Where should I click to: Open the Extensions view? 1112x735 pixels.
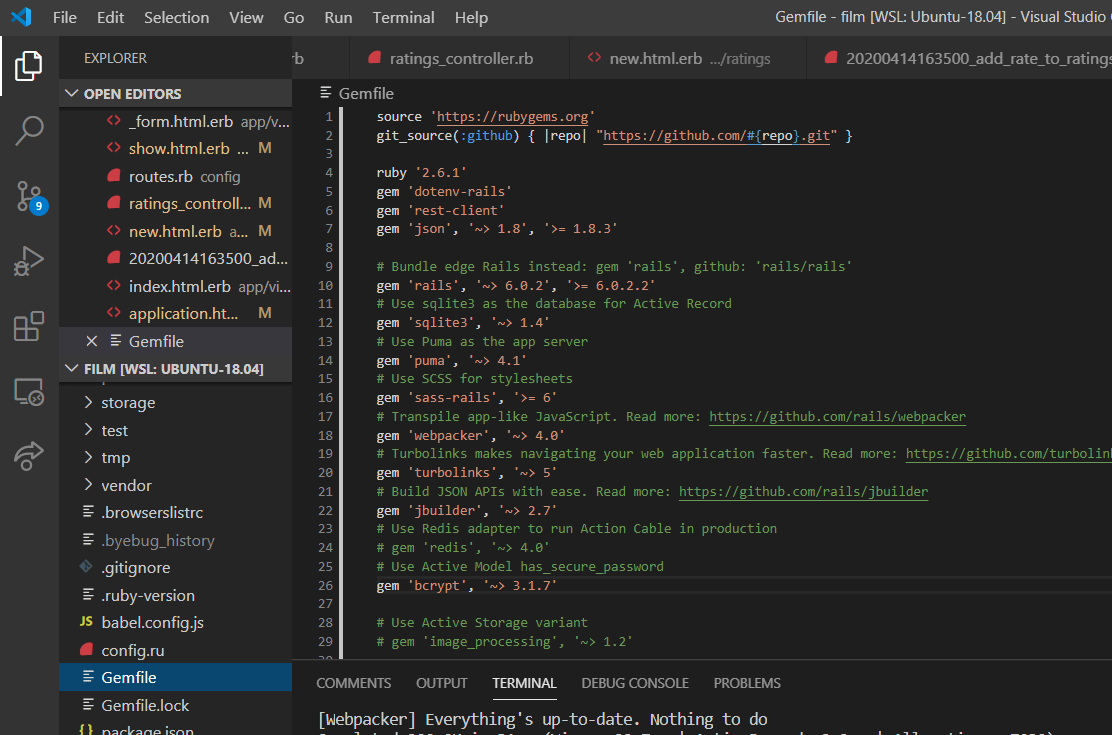[x=29, y=325]
